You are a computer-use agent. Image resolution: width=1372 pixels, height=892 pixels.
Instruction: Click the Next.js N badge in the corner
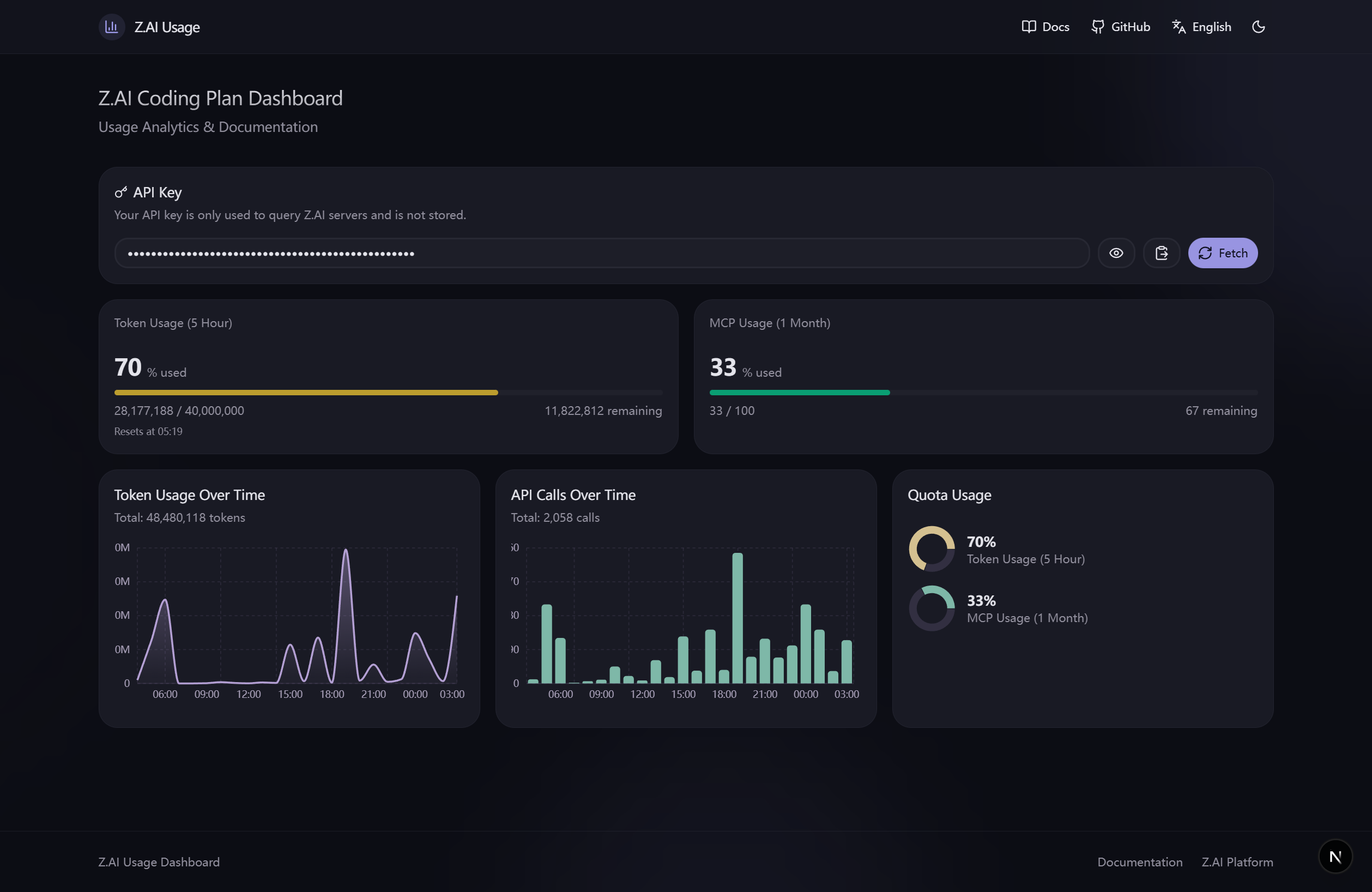(x=1335, y=857)
